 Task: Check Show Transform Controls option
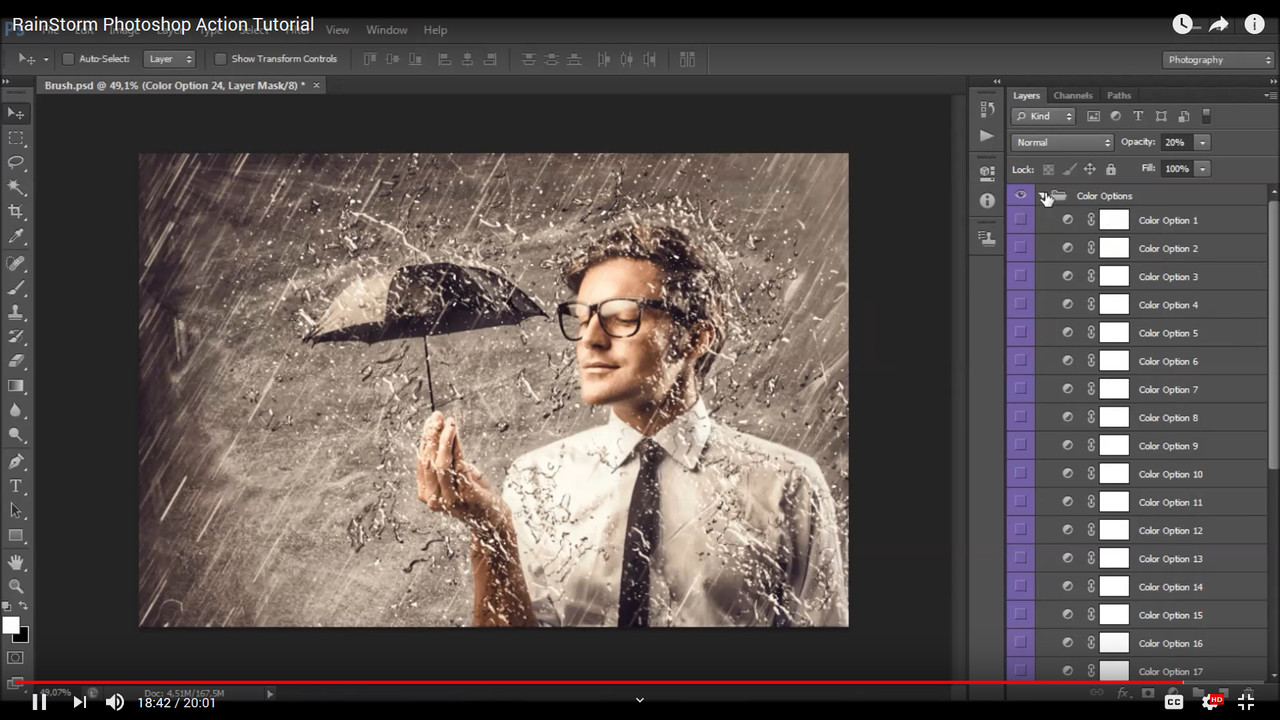click(x=220, y=59)
